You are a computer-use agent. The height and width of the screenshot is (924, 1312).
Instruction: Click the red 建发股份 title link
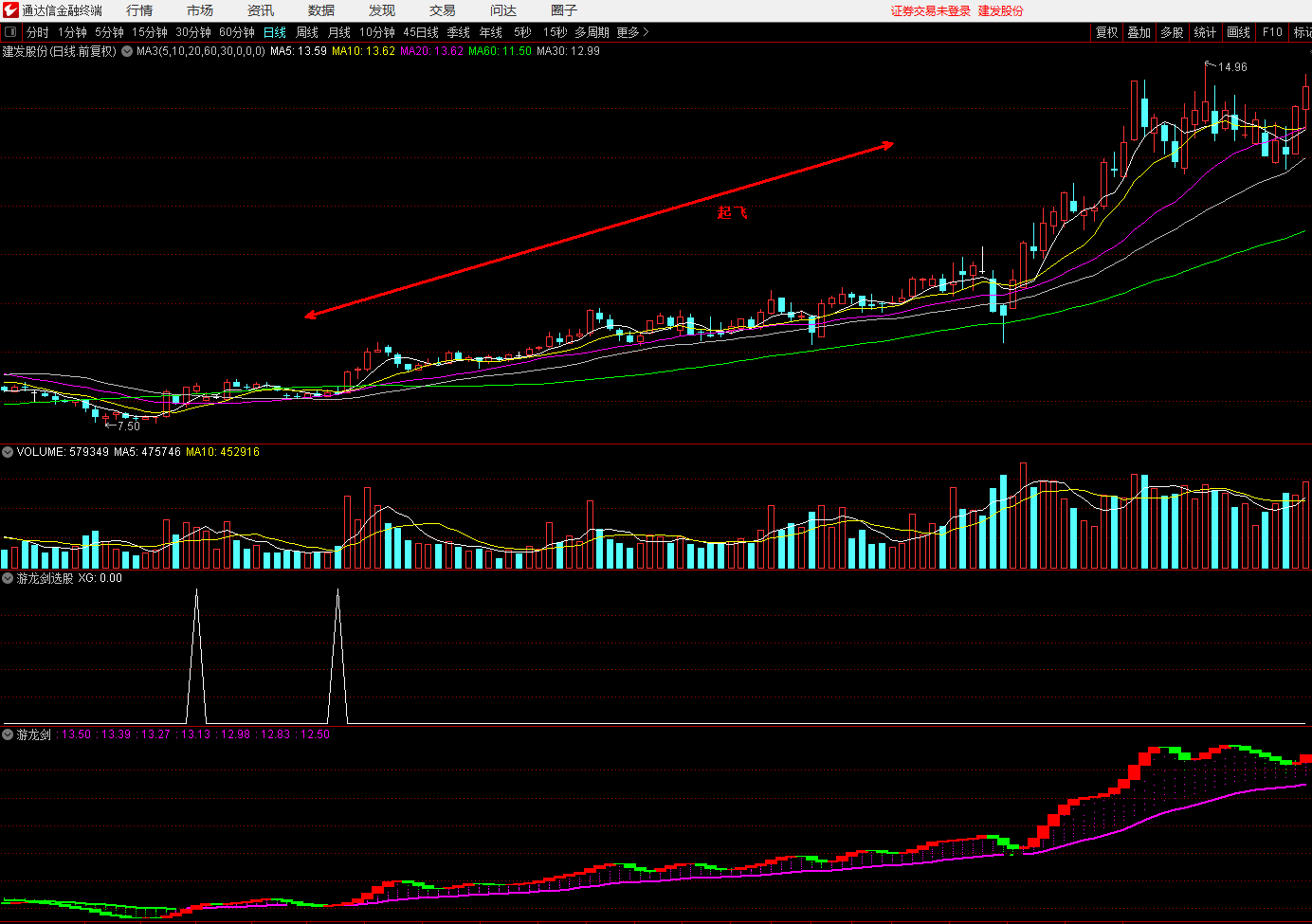[1001, 10]
